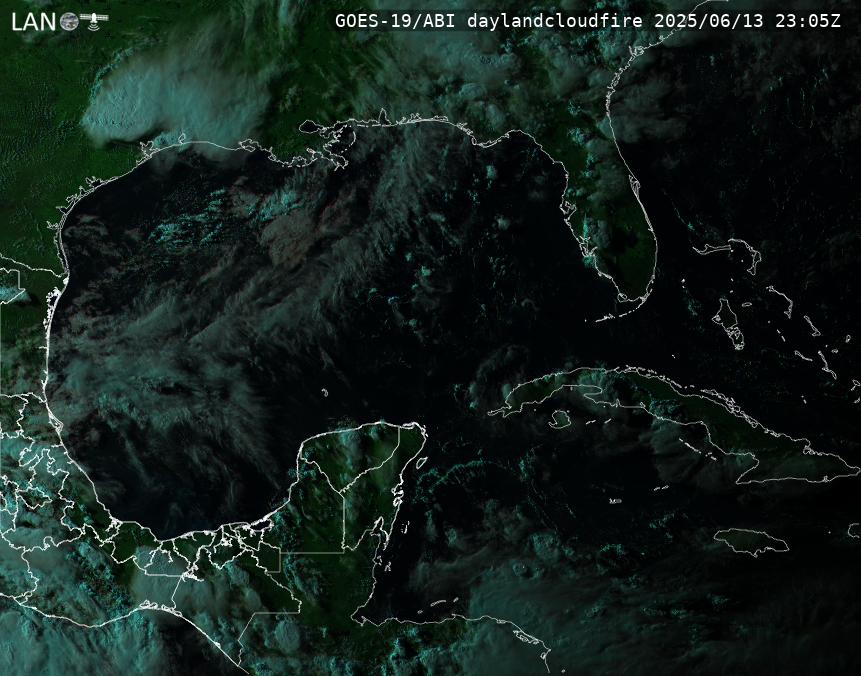Viewport: 861px width, 676px height.
Task: Select the 'daylandcloudfire' product name text
Action: point(555,21)
